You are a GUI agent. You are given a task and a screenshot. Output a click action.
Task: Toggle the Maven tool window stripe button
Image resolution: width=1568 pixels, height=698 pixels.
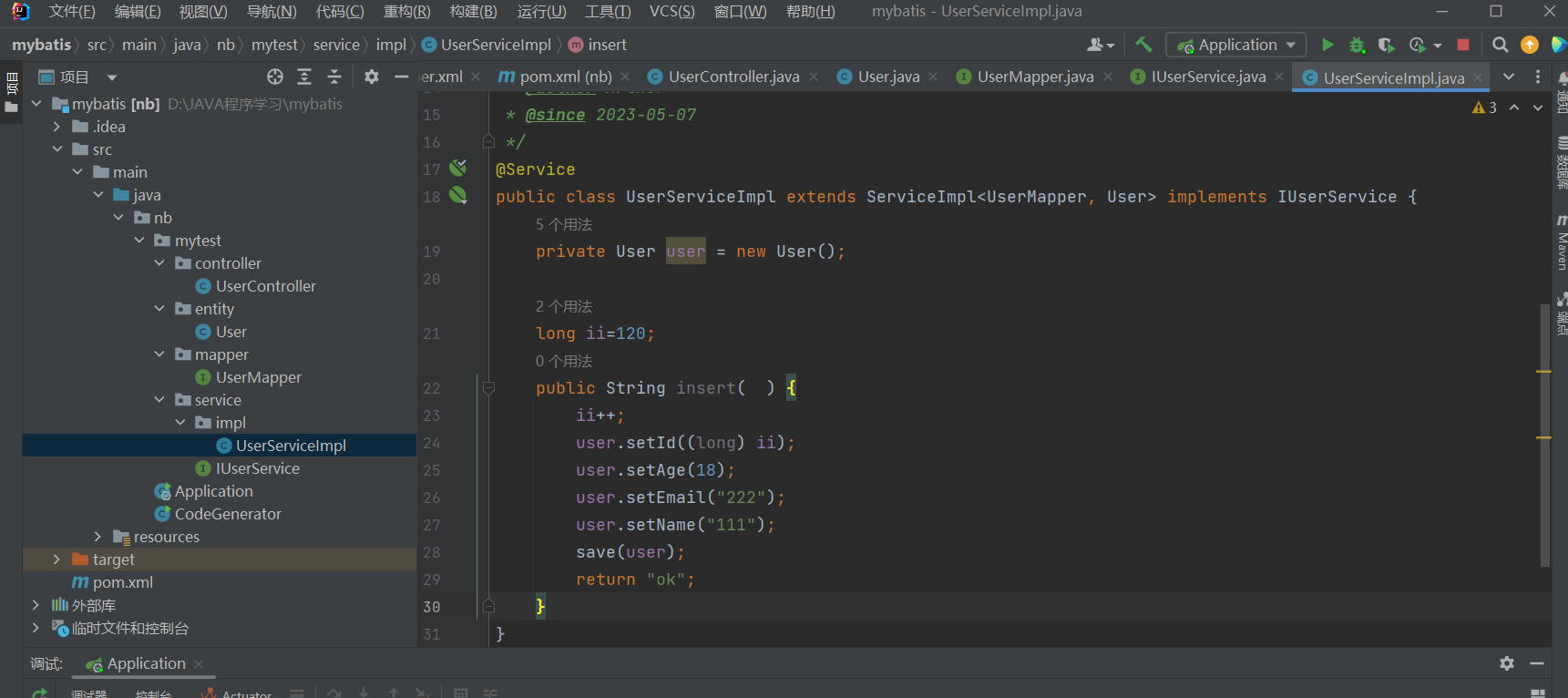pos(1562,244)
